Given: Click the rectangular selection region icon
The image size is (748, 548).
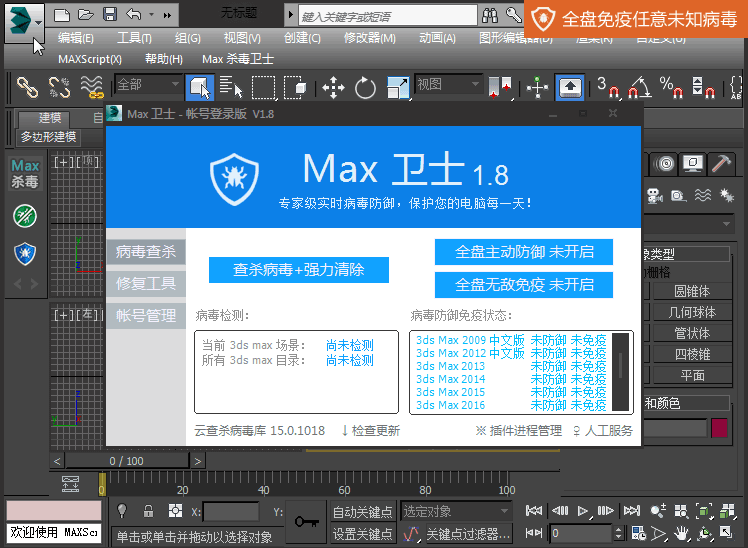Looking at the screenshot, I should click(263, 88).
